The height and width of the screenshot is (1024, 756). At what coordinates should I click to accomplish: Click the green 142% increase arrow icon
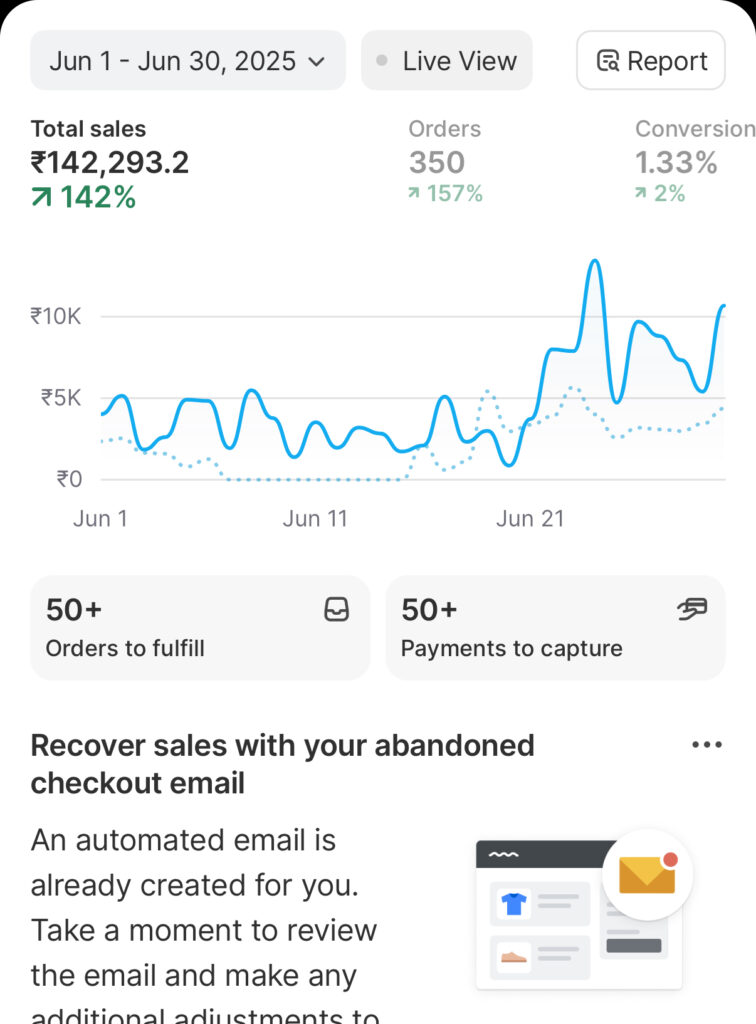pyautogui.click(x=41, y=198)
